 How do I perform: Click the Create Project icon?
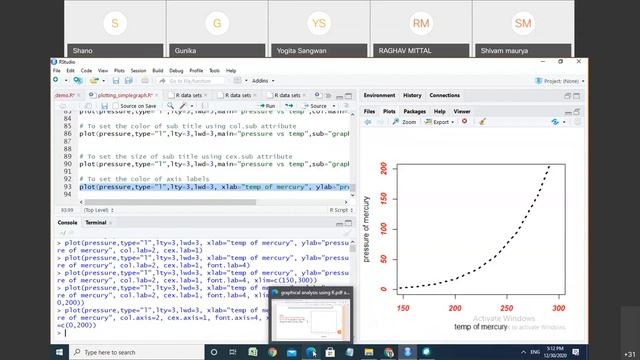pyautogui.click(x=78, y=81)
